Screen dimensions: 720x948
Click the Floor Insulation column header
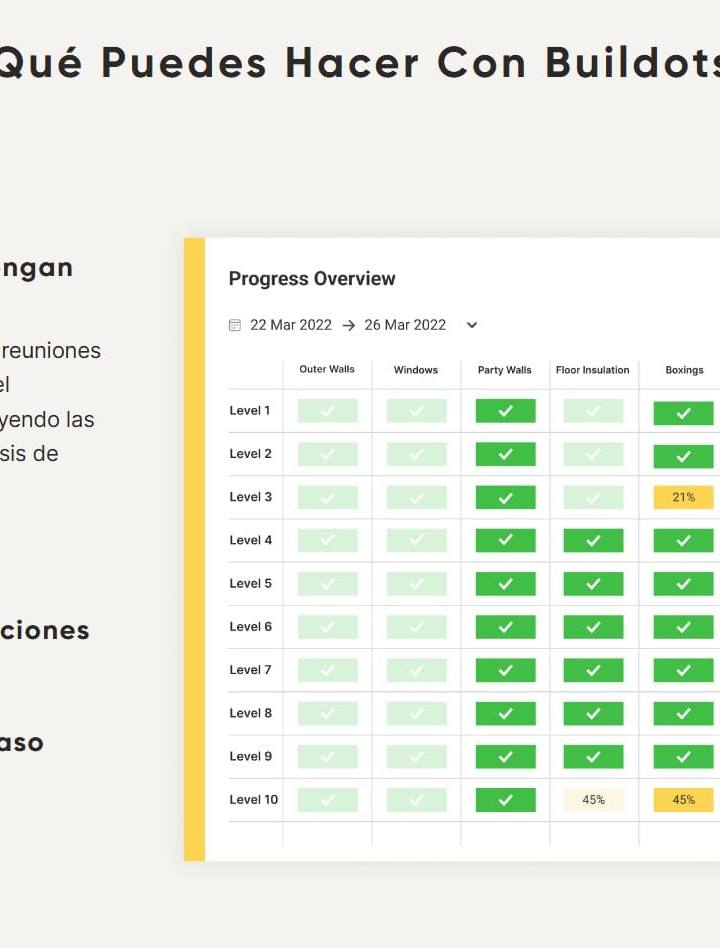[592, 370]
